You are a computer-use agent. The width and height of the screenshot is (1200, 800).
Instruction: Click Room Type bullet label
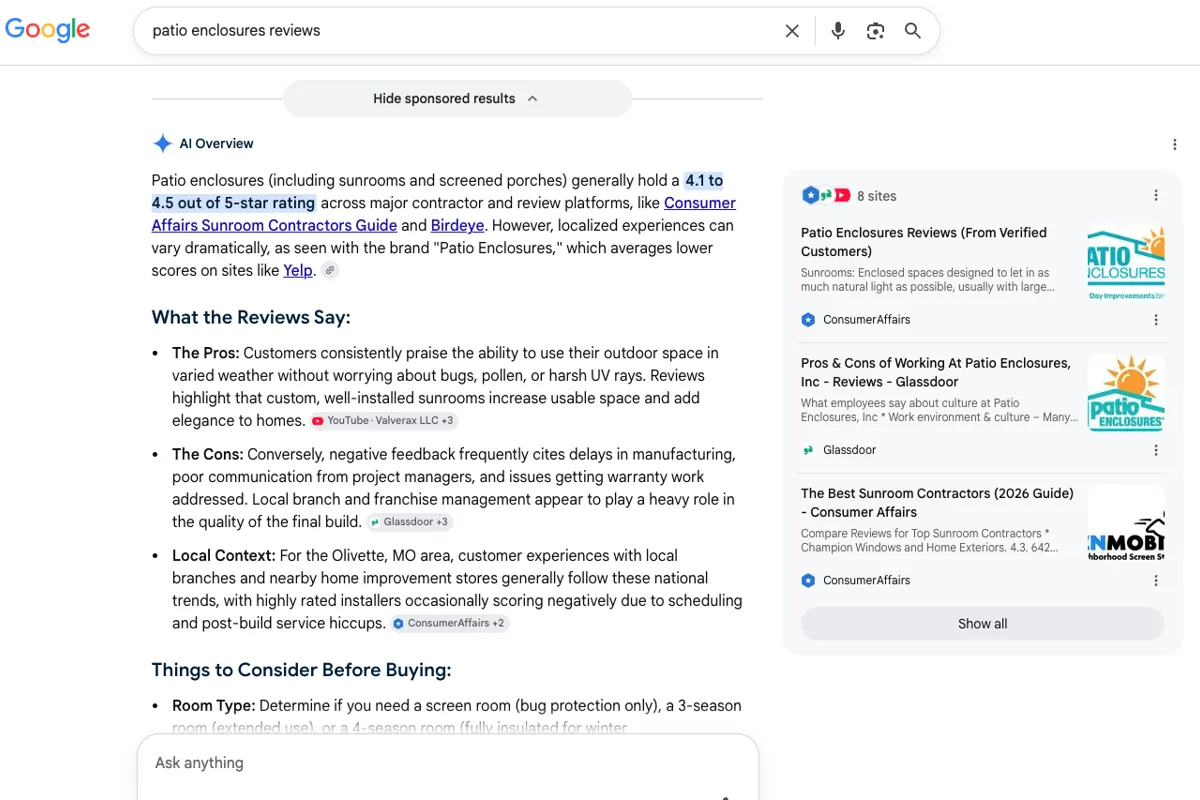click(213, 705)
